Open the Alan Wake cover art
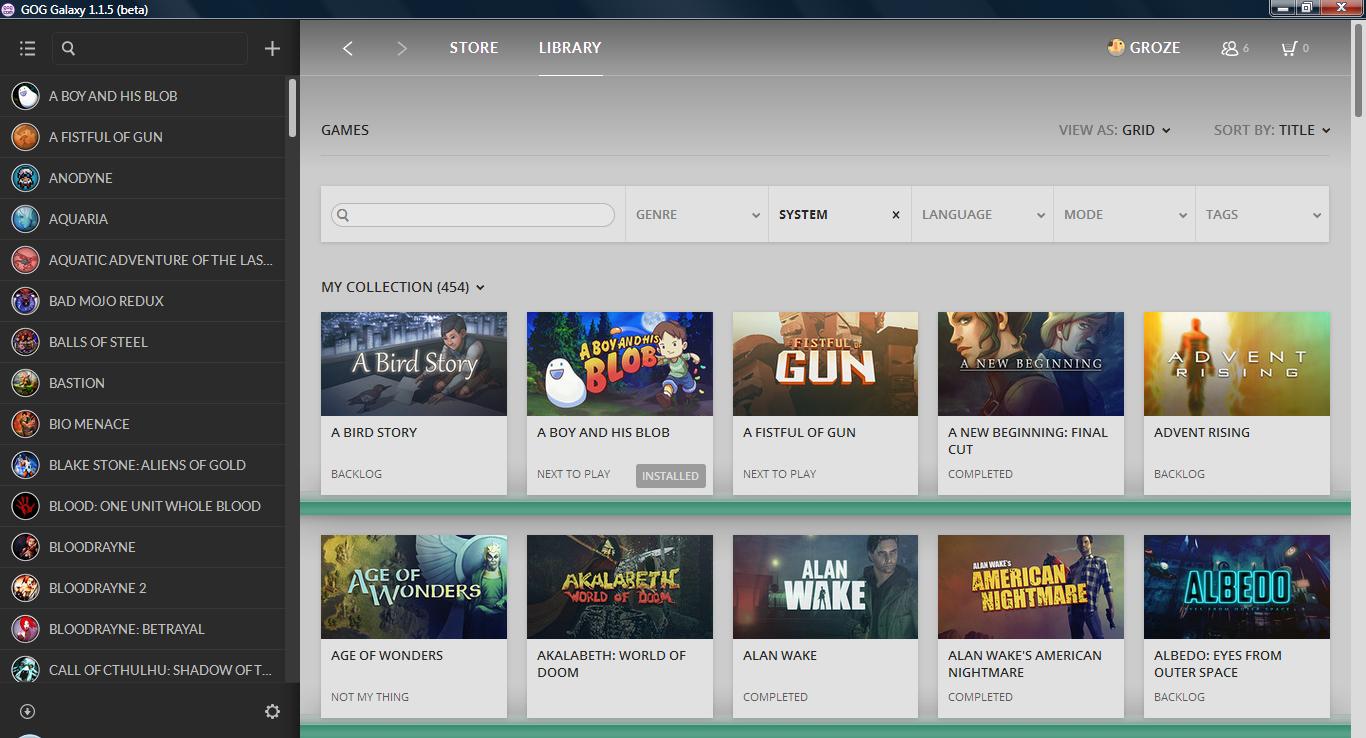This screenshot has height=738, width=1366. [x=825, y=587]
